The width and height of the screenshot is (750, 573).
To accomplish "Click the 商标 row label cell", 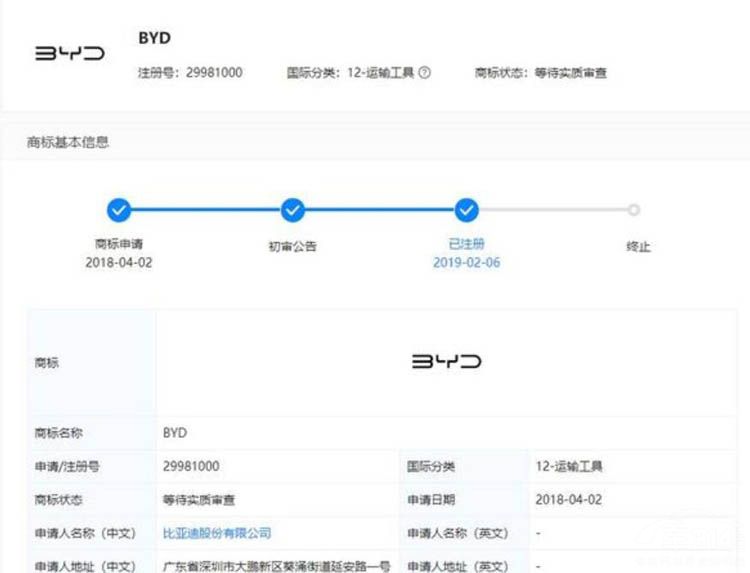I will coord(46,363).
